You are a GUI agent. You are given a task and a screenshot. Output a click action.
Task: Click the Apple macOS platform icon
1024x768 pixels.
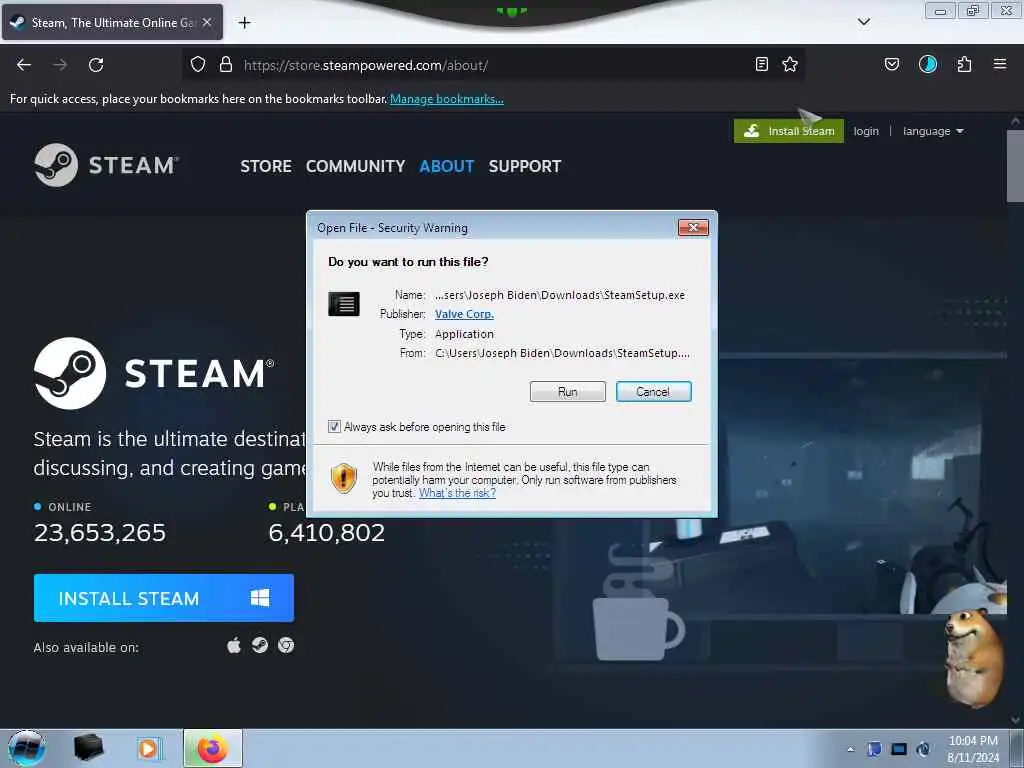coord(234,646)
